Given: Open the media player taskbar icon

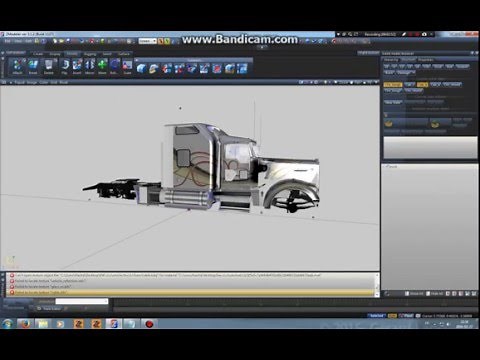Looking at the screenshot, I should tap(60, 324).
